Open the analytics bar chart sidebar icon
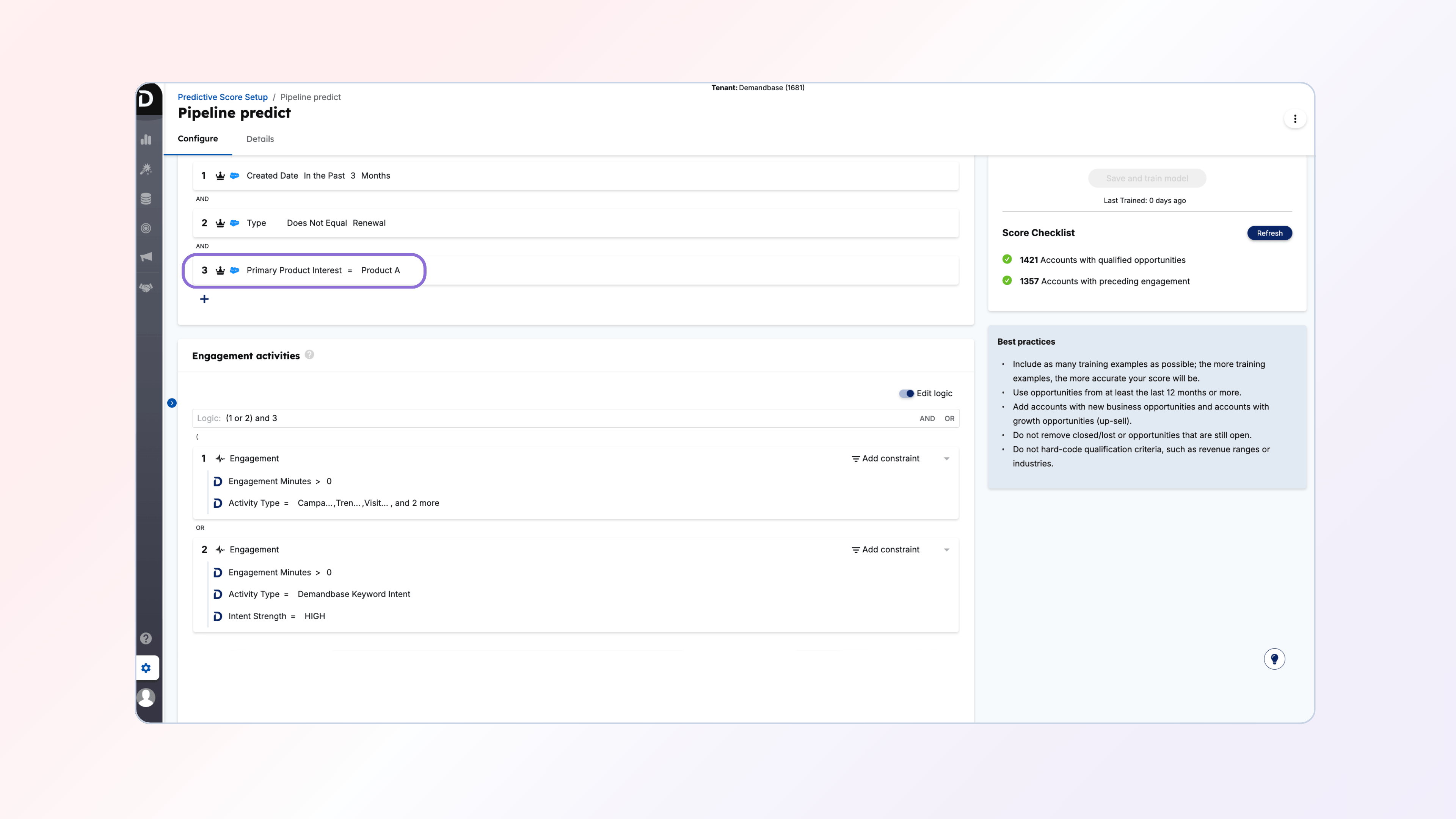This screenshot has height=819, width=1456. click(146, 140)
